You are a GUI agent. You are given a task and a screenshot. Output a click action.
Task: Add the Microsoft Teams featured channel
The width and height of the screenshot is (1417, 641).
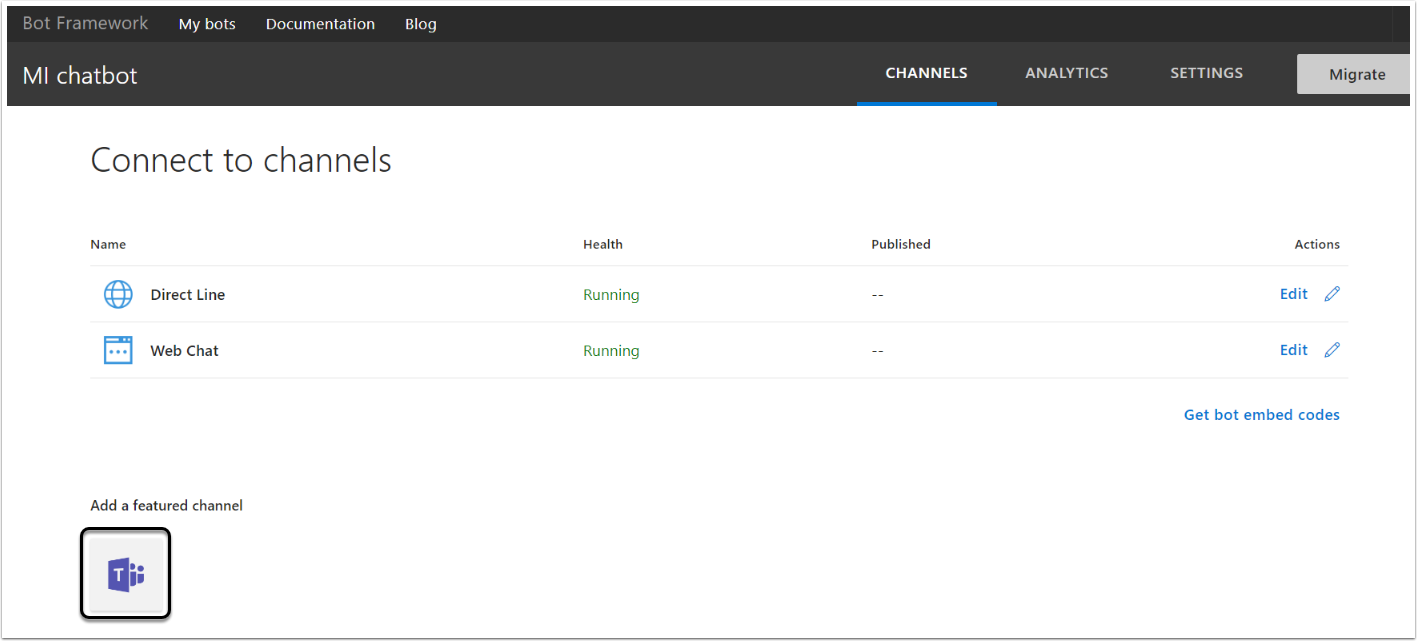pyautogui.click(x=126, y=574)
